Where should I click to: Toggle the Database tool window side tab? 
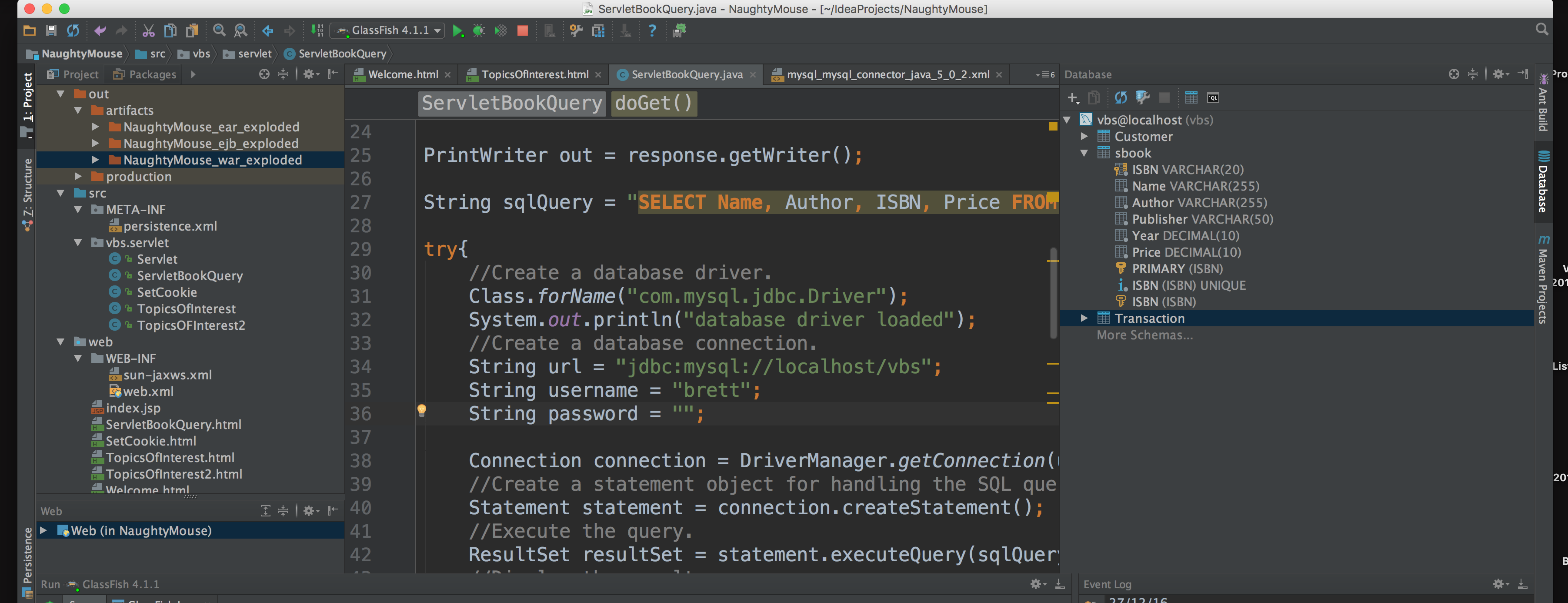(1543, 181)
